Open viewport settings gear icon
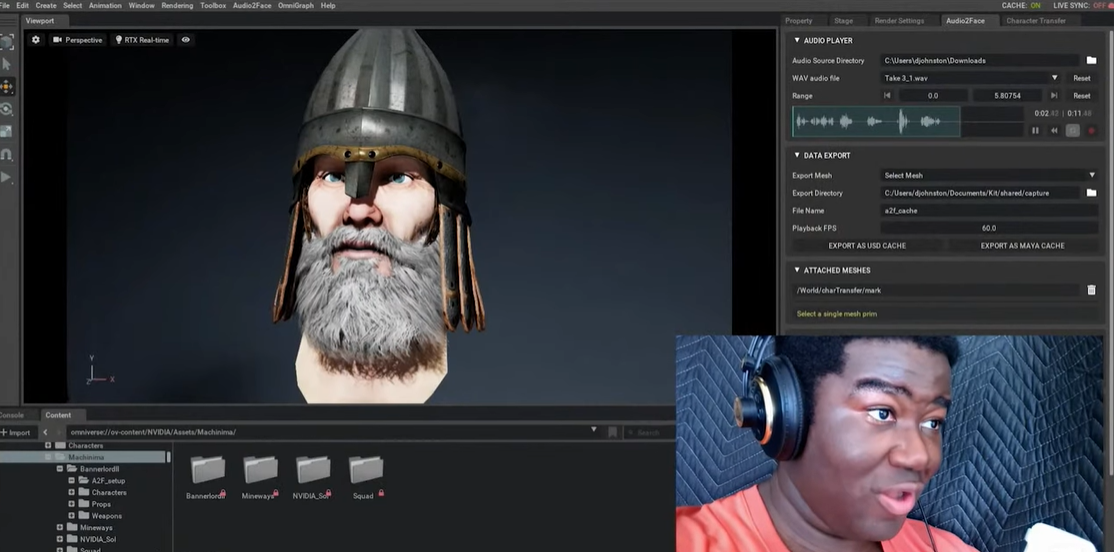 (x=36, y=40)
